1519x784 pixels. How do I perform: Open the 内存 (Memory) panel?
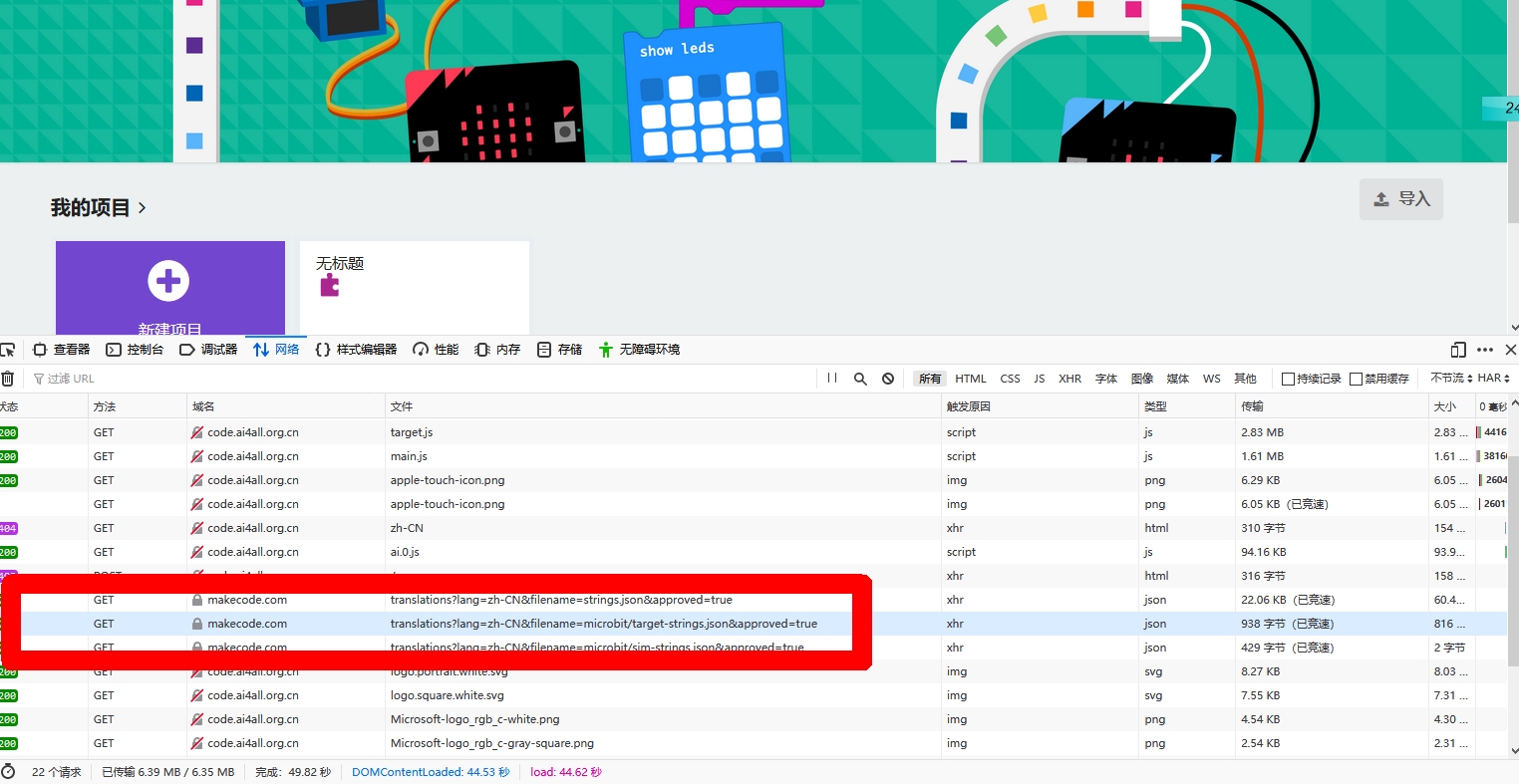coord(496,350)
